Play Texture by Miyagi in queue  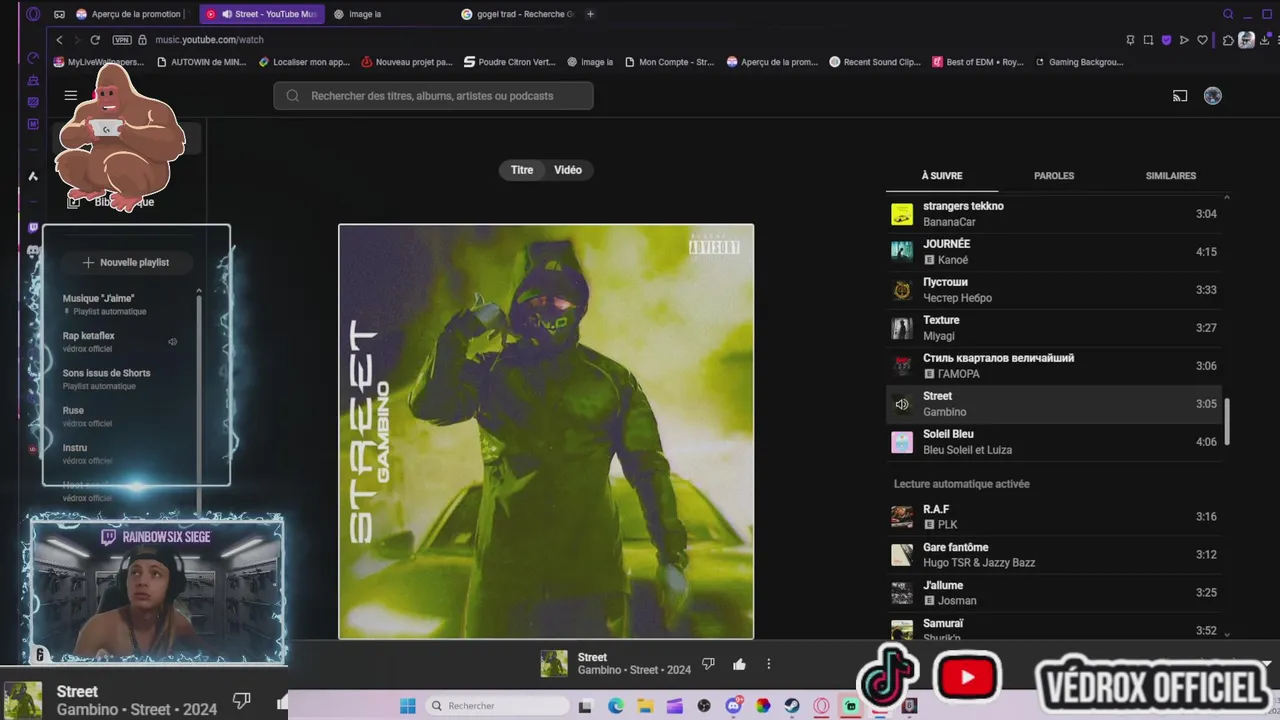point(1054,328)
